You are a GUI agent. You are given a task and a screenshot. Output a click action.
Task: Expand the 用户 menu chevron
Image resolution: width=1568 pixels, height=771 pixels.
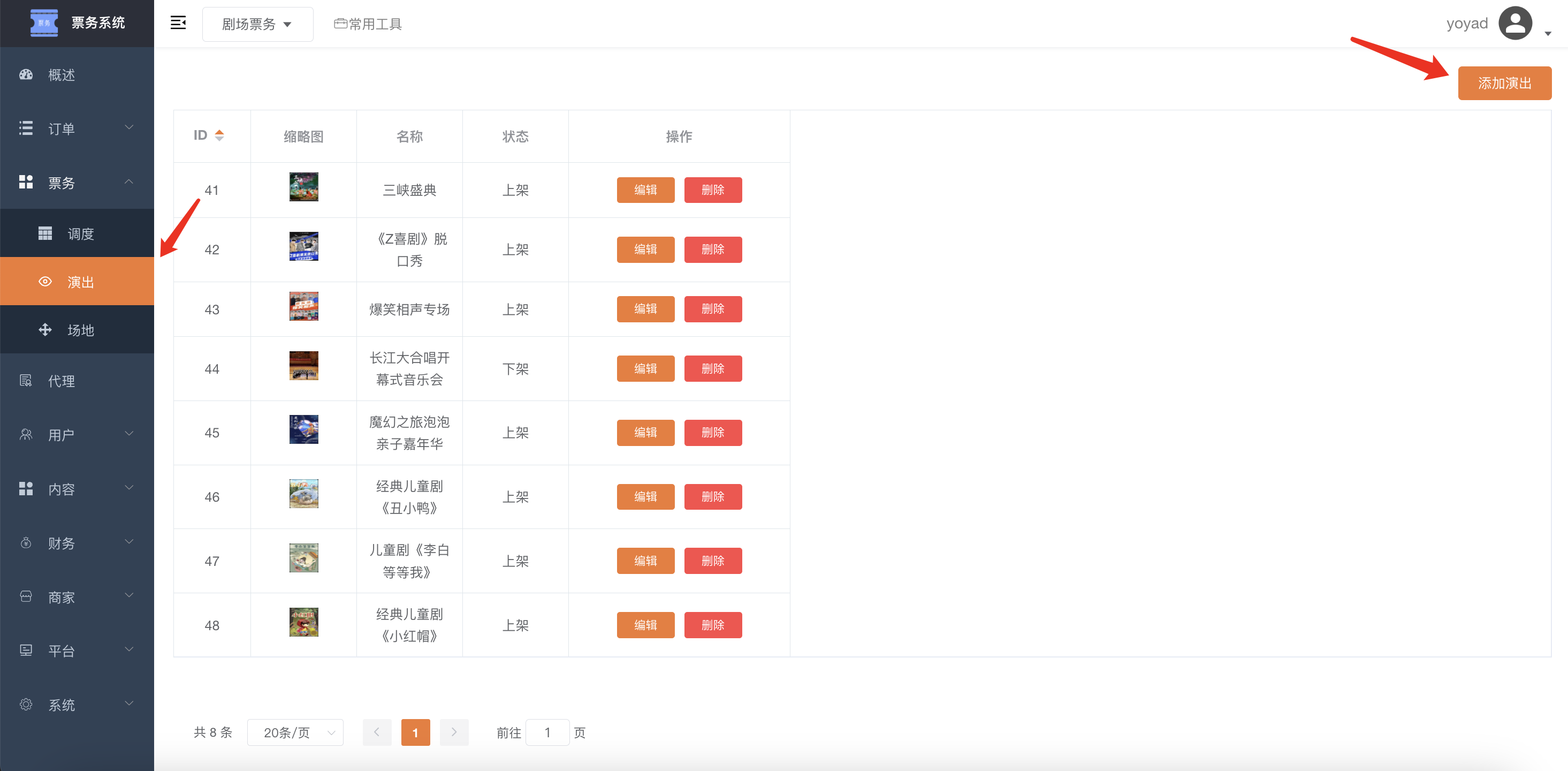[x=129, y=434]
